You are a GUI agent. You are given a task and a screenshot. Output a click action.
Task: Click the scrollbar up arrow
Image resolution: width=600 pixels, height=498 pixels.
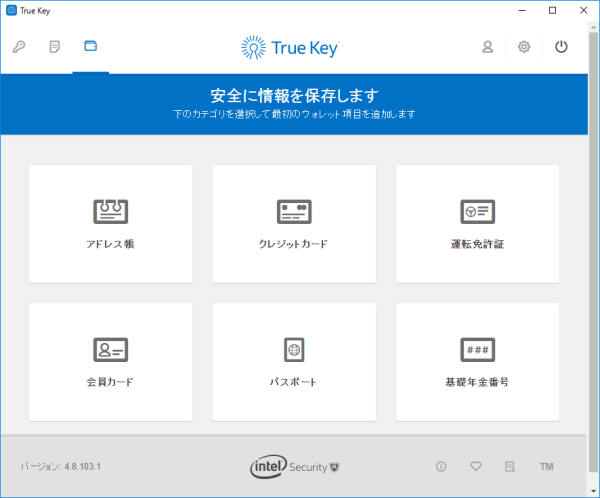(x=593, y=28)
